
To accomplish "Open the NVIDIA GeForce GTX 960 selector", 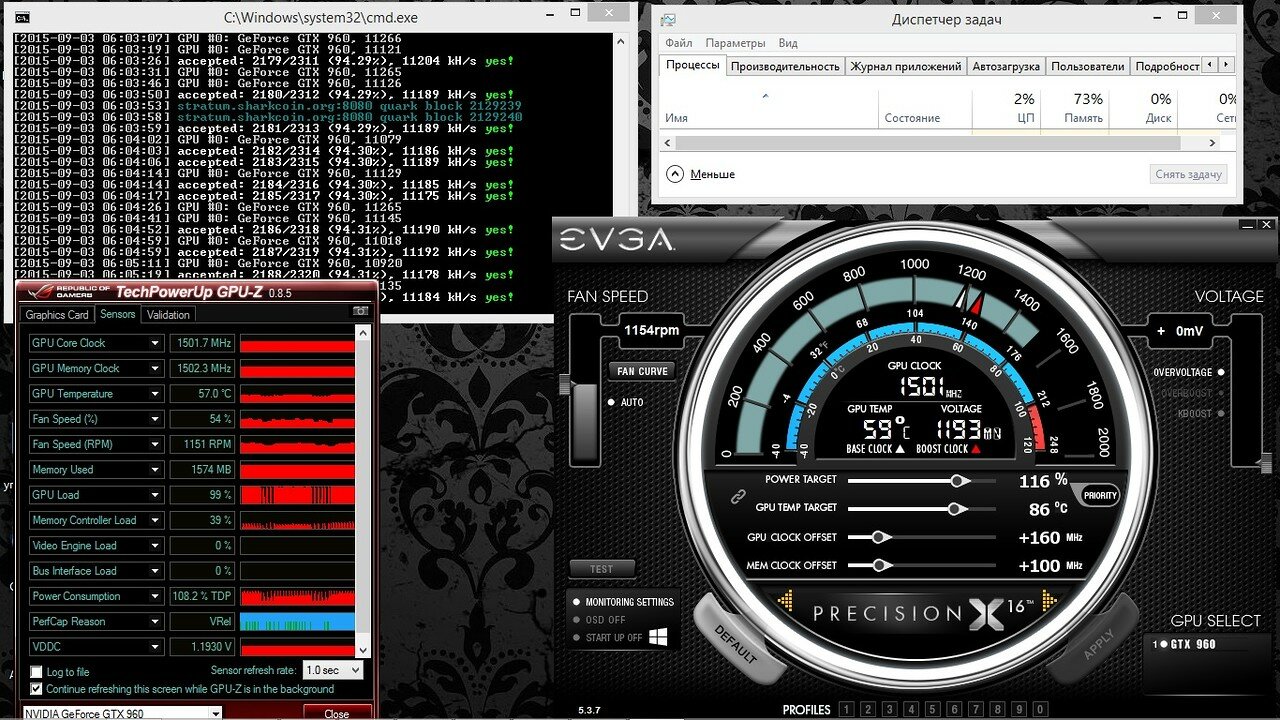I will (x=122, y=713).
